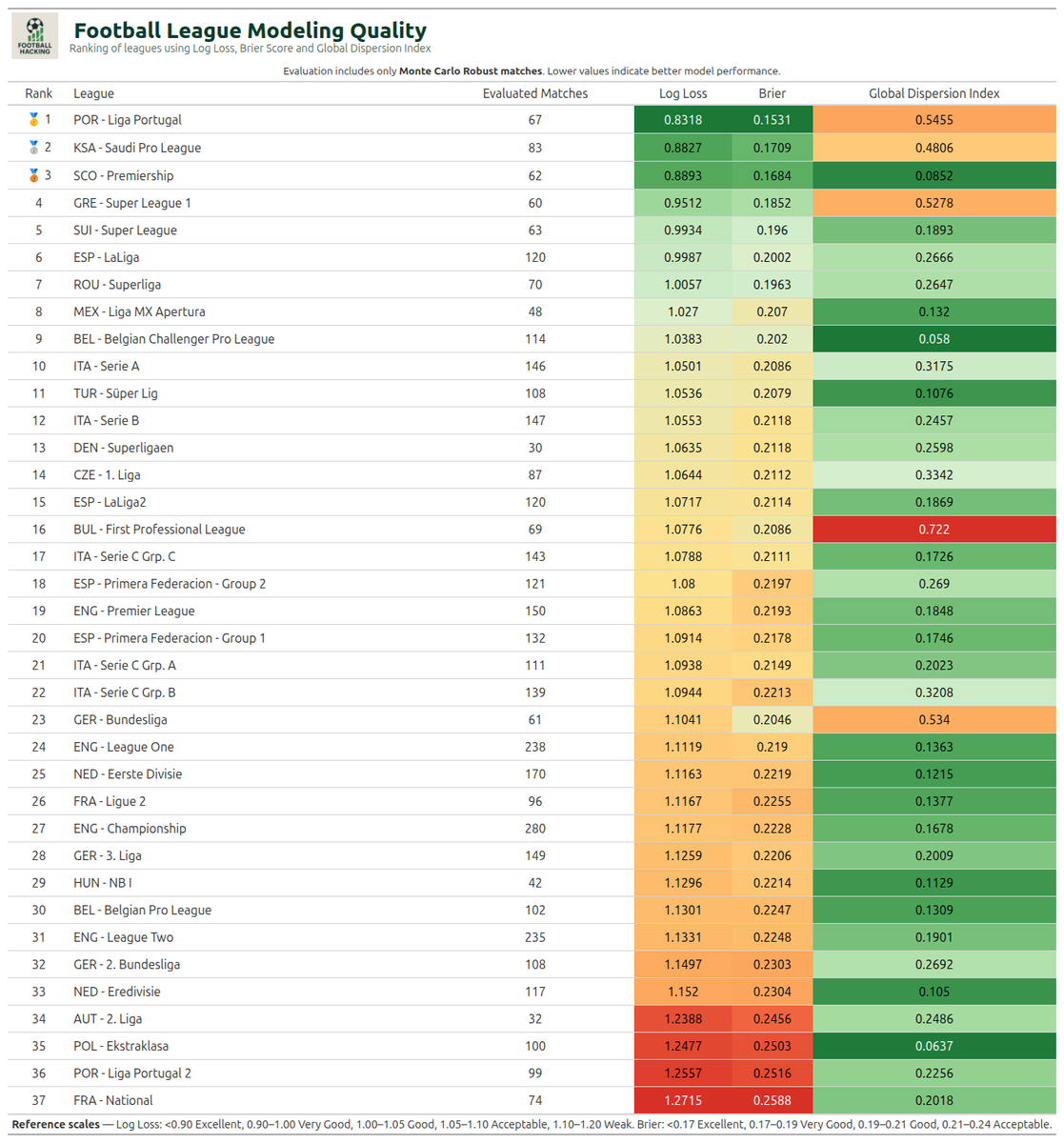Select the SCO - Premiership league name
The image size is (1064, 1143).
pos(124,175)
